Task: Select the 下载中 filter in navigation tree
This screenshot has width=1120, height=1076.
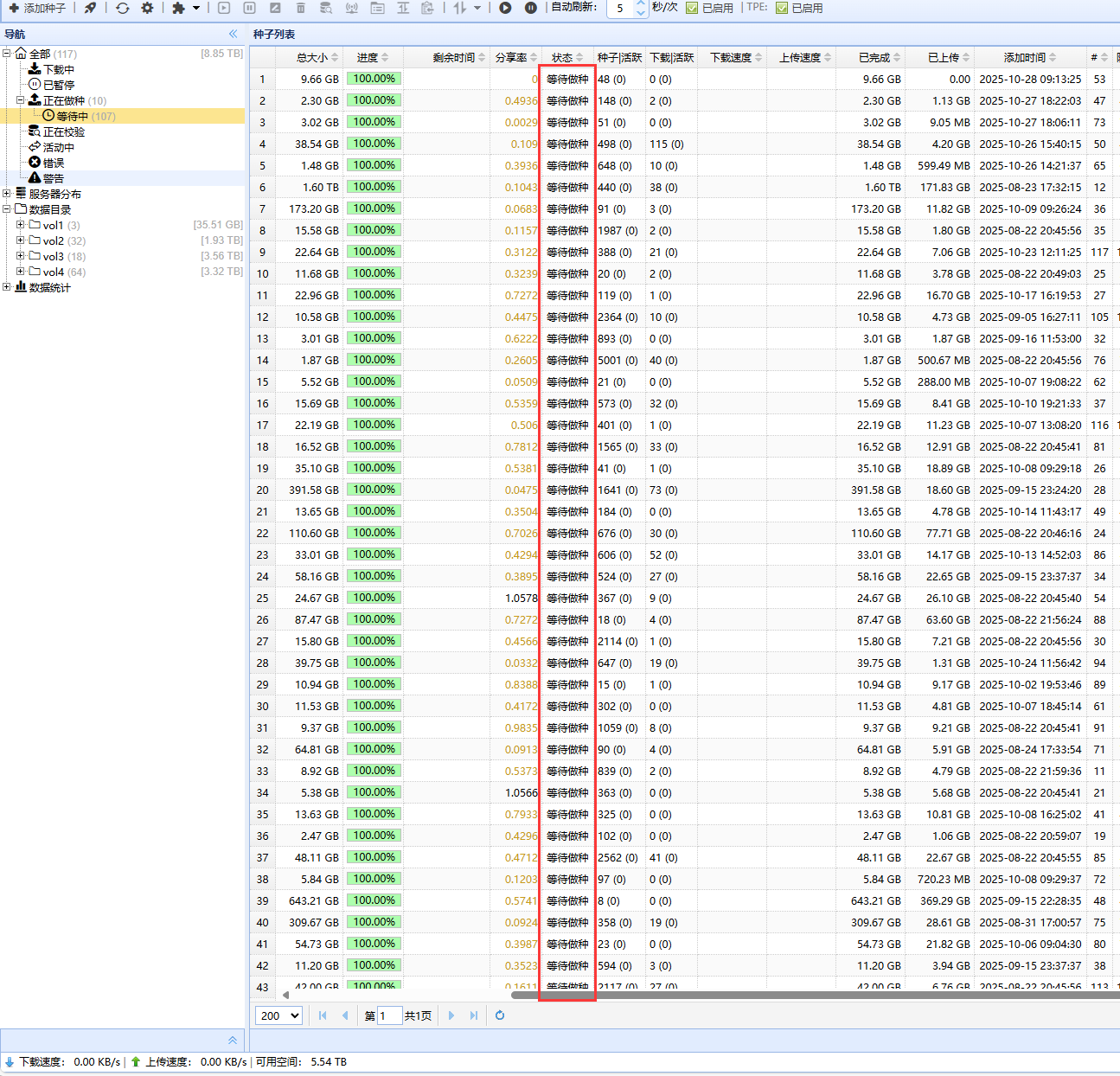Action: click(58, 69)
